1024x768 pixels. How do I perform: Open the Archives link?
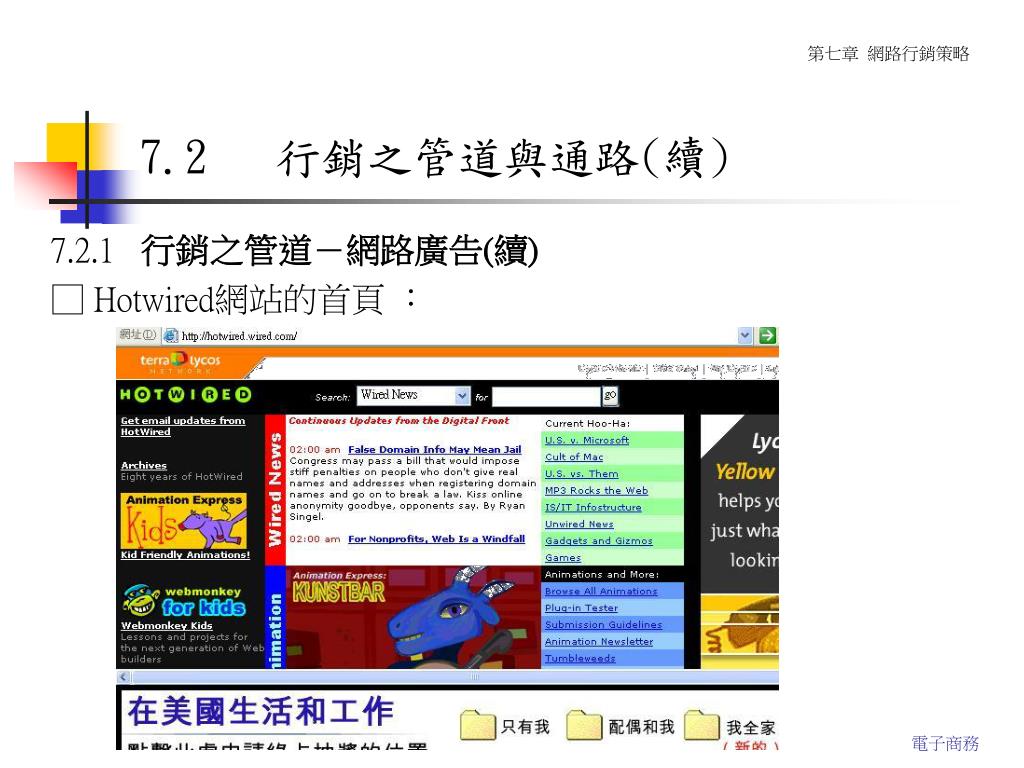point(144,466)
